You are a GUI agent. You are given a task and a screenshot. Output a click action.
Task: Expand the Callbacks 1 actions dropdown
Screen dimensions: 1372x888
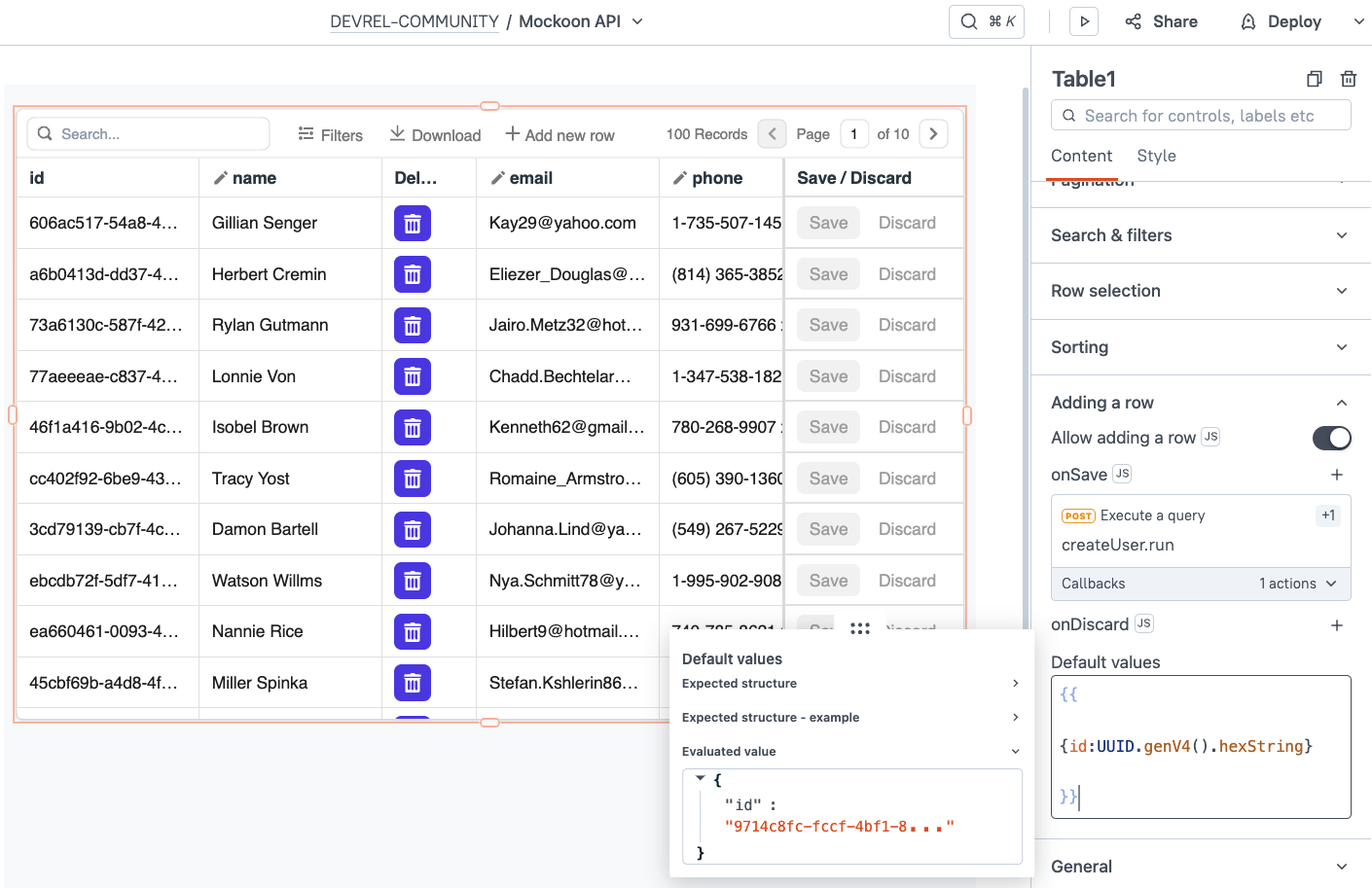pyautogui.click(x=1201, y=584)
